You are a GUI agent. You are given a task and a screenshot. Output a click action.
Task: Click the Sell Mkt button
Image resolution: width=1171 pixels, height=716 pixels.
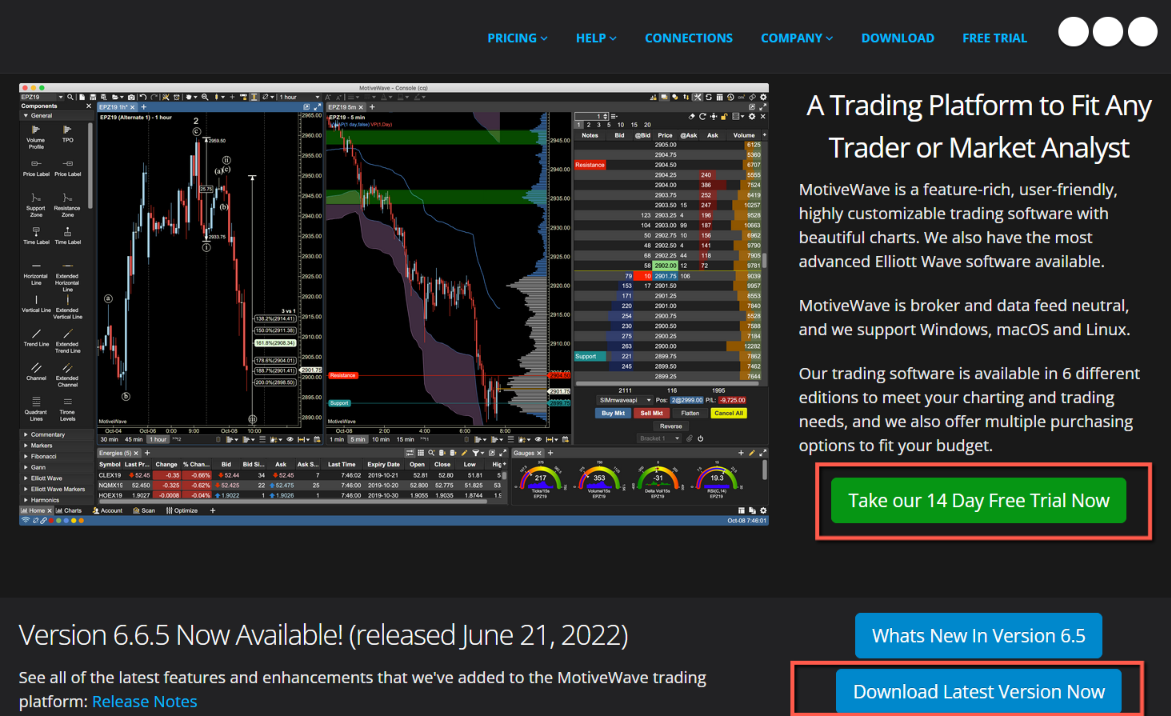[651, 414]
